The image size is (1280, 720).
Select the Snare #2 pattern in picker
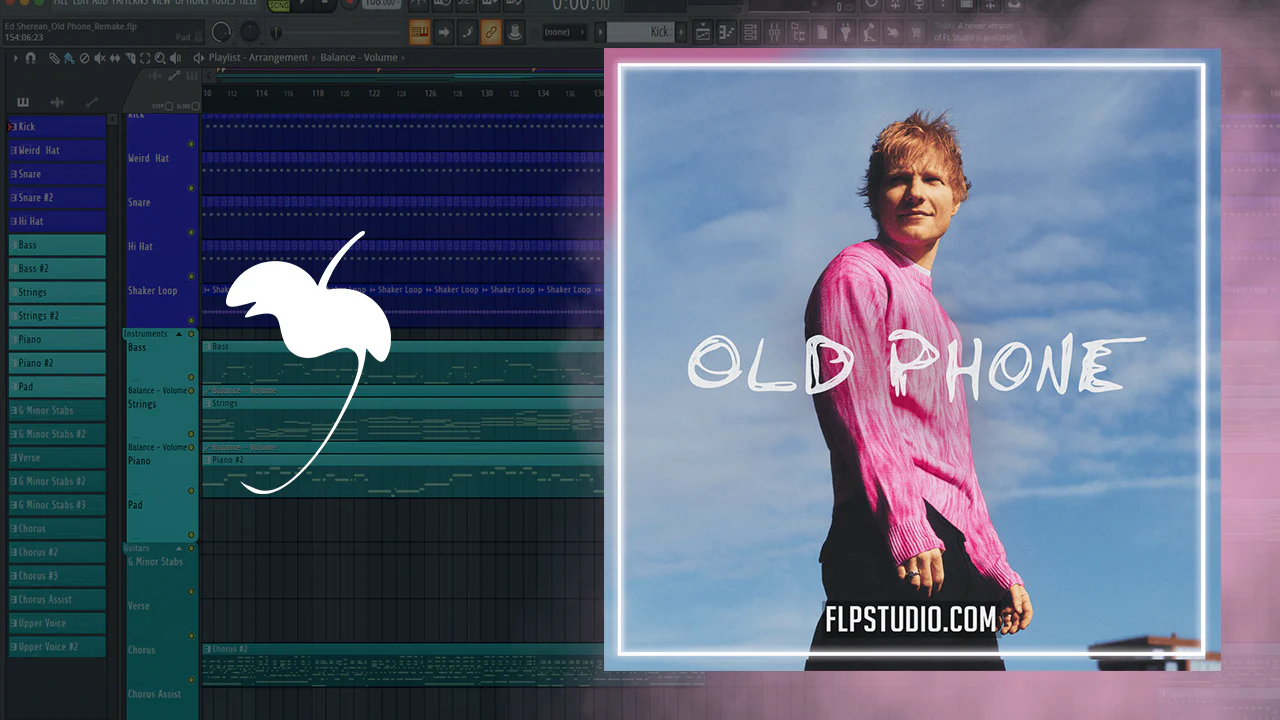coord(57,198)
